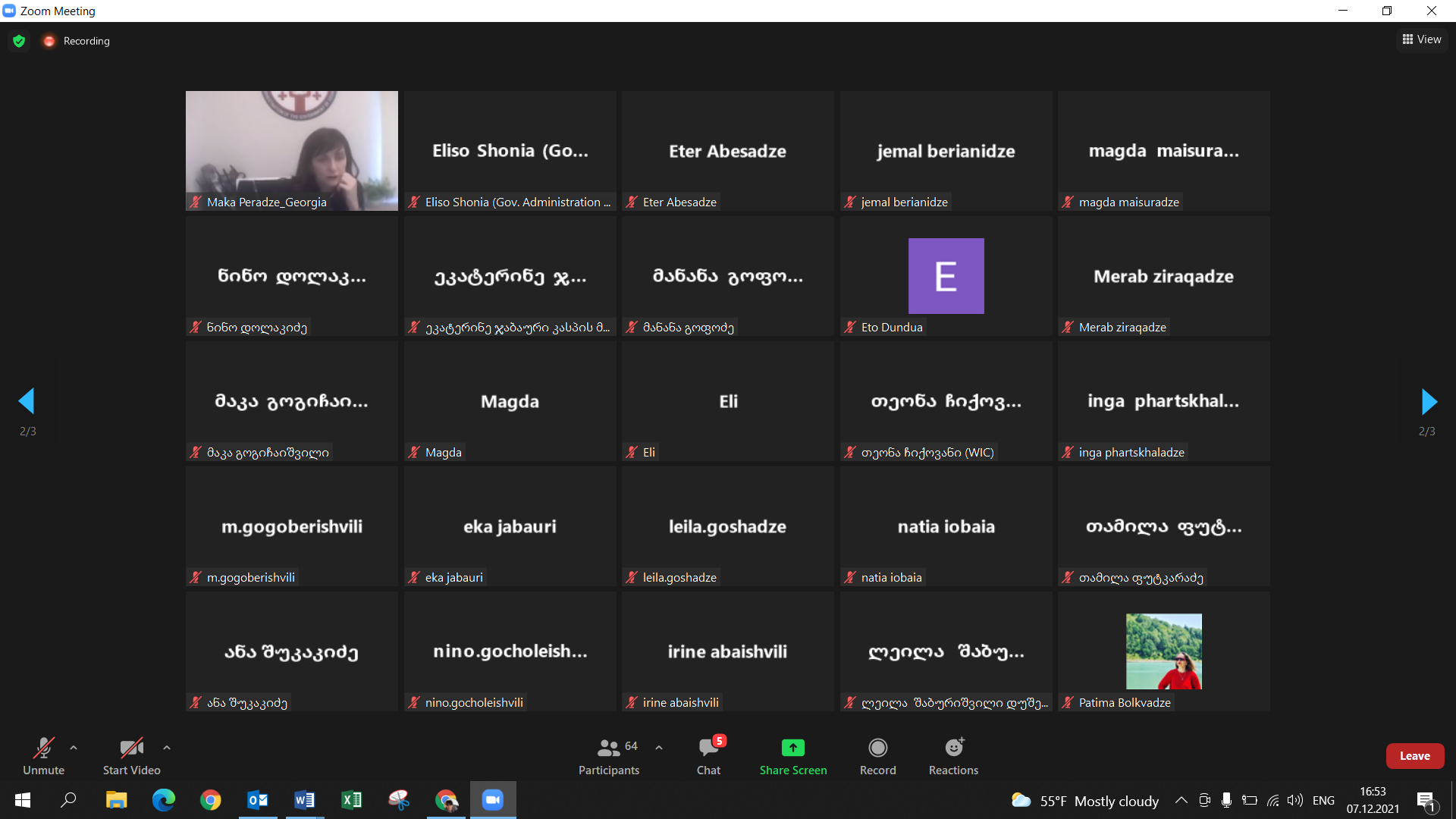The height and width of the screenshot is (819, 1456).
Task: Toggle the Unmute microphone button
Action: click(x=43, y=748)
